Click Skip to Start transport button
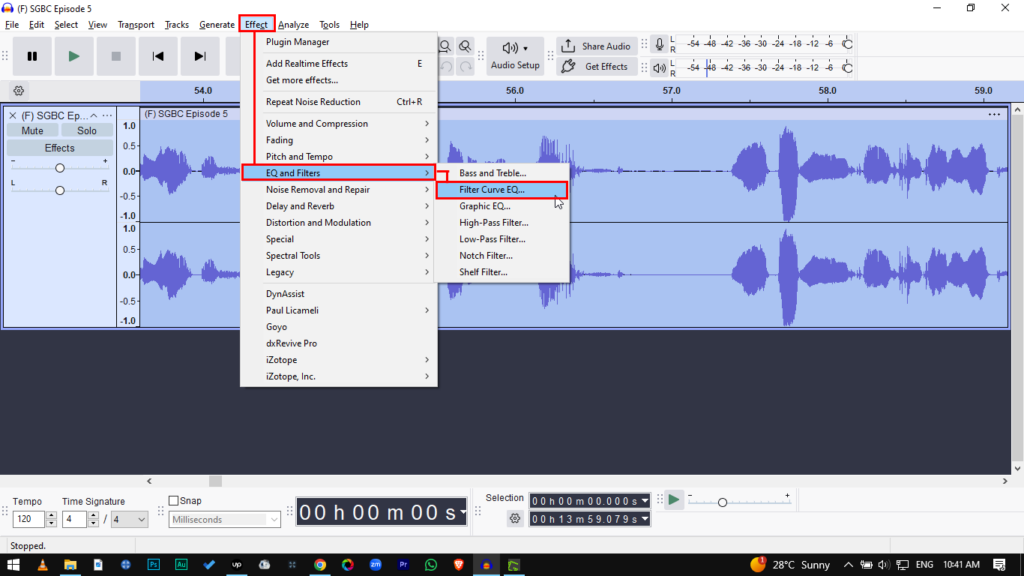Image resolution: width=1024 pixels, height=576 pixels. [158, 57]
